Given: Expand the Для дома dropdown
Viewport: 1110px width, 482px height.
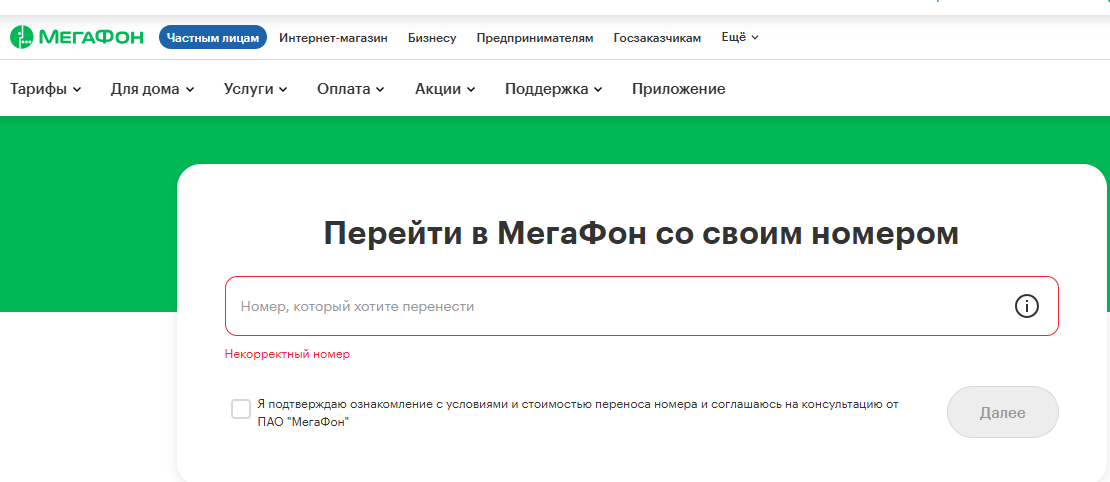Looking at the screenshot, I should click(x=152, y=89).
